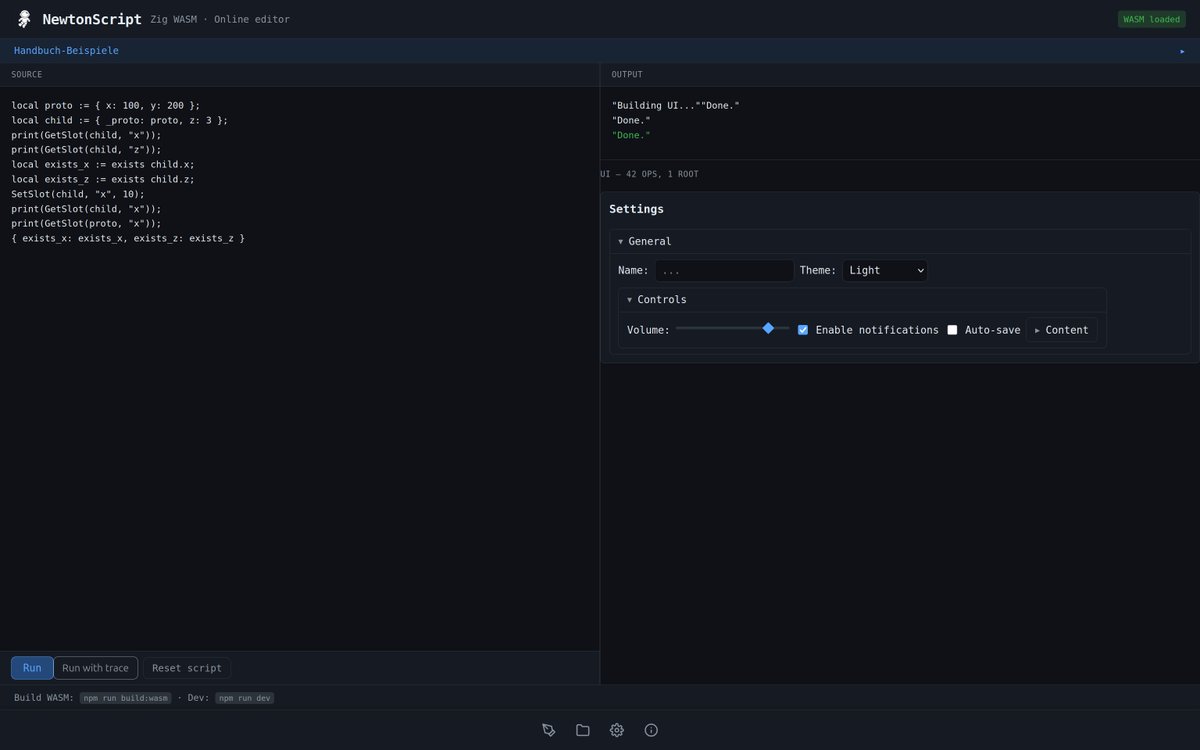The image size is (1200, 750).
Task: Open the settings gear icon
Action: 617,730
